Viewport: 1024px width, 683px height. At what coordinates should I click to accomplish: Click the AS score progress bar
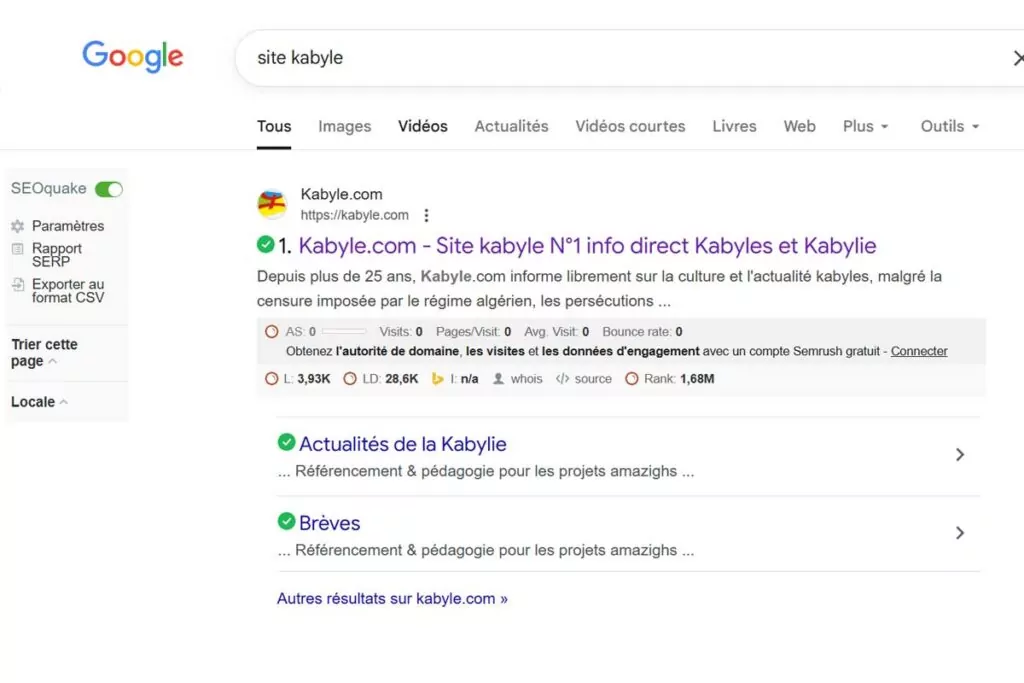pos(344,332)
